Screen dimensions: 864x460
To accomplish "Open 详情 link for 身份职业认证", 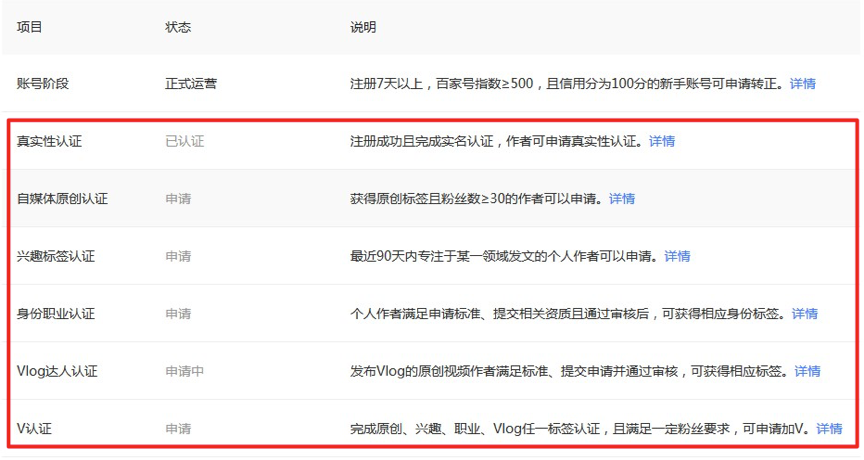I will point(804,314).
